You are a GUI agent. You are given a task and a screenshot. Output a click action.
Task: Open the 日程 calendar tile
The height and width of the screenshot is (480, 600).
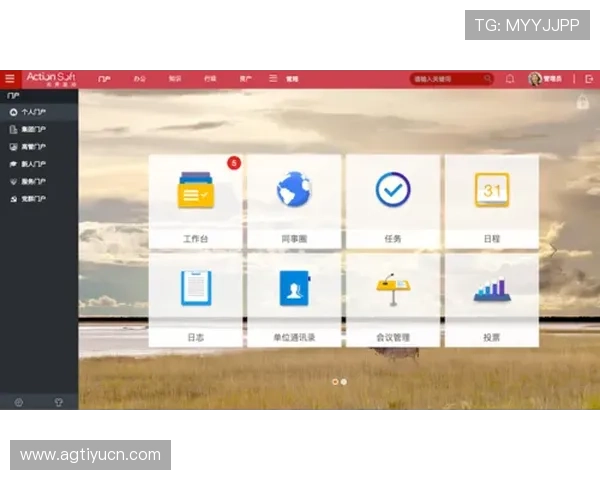coord(492,201)
